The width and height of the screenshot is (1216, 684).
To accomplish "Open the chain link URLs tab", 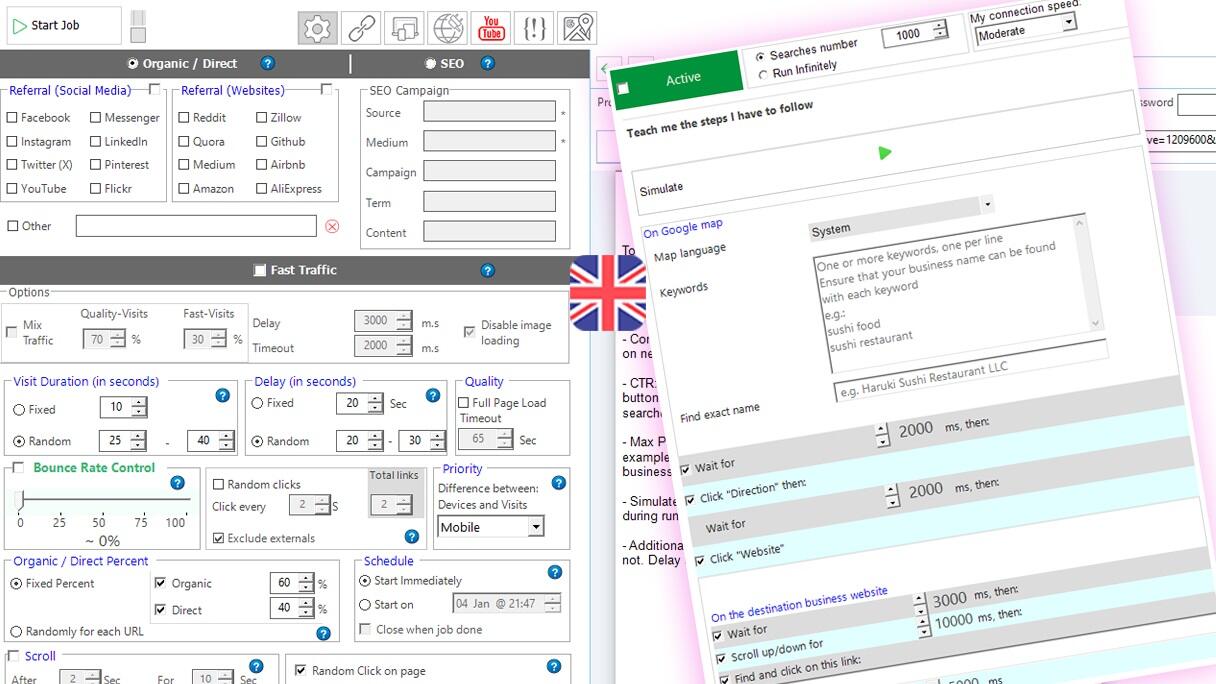I will point(361,28).
